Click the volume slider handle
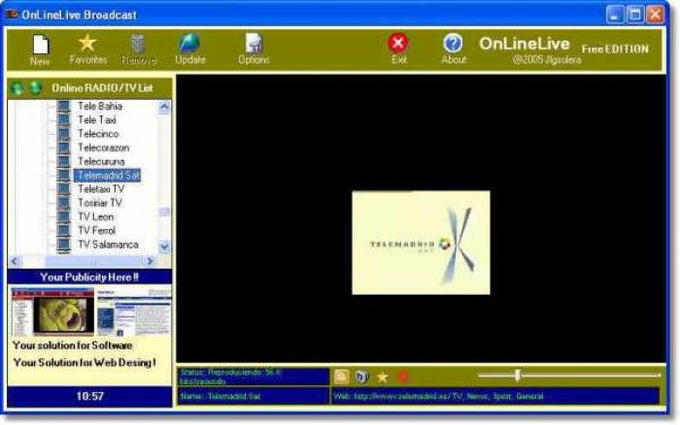 pos(517,376)
